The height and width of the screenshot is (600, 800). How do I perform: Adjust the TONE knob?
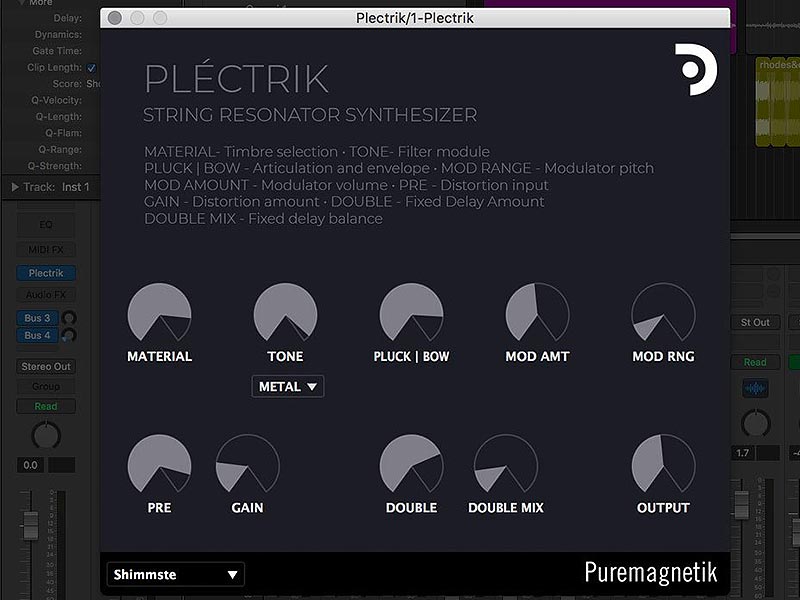[285, 313]
